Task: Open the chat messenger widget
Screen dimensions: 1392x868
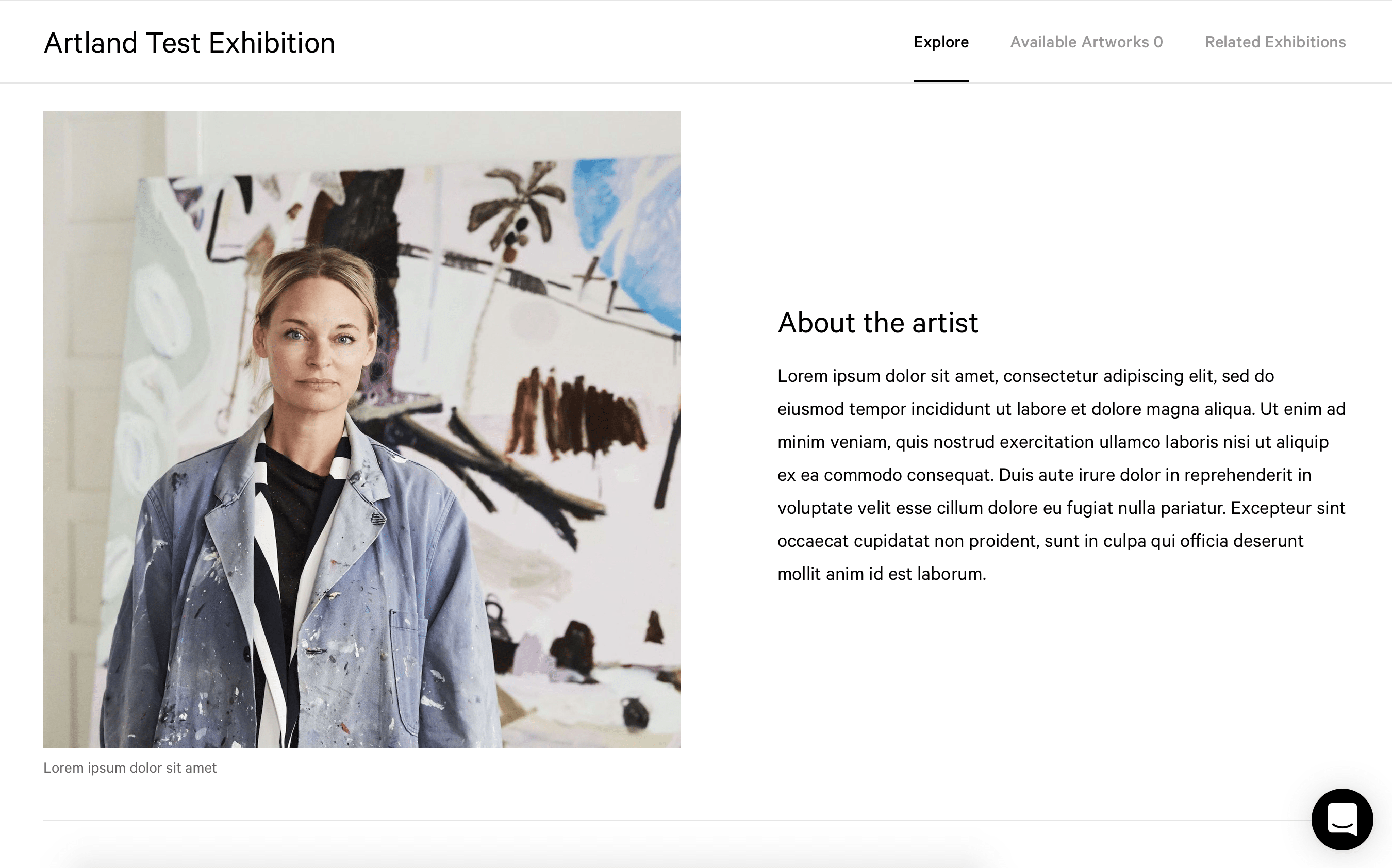Action: click(1341, 819)
